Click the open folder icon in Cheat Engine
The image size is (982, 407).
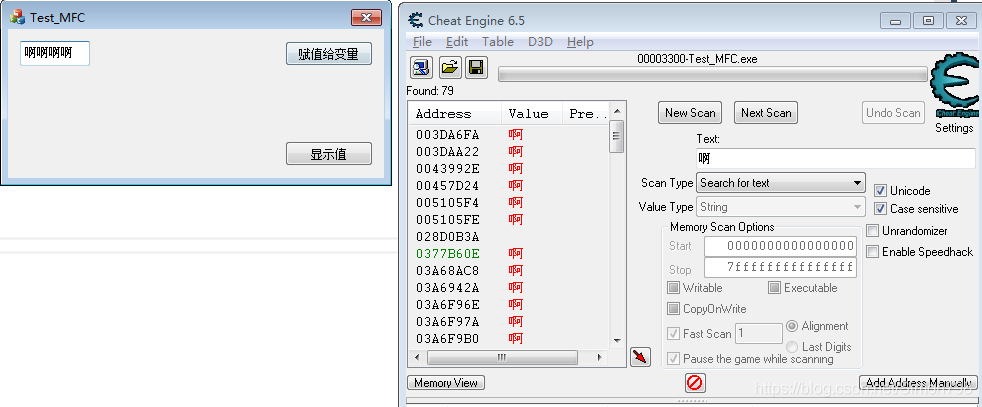pos(449,67)
